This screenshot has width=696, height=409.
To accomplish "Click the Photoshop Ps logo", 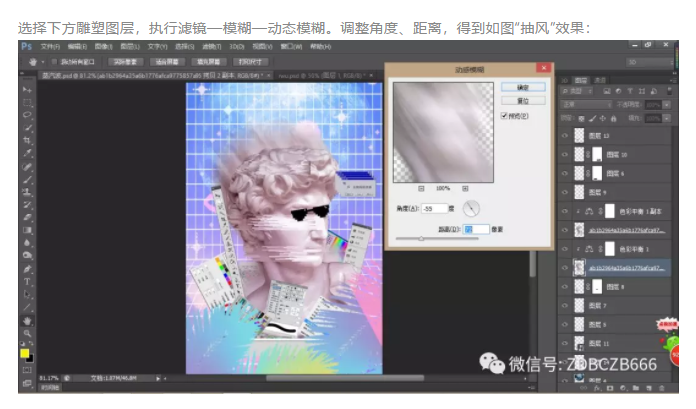I will click(x=27, y=46).
